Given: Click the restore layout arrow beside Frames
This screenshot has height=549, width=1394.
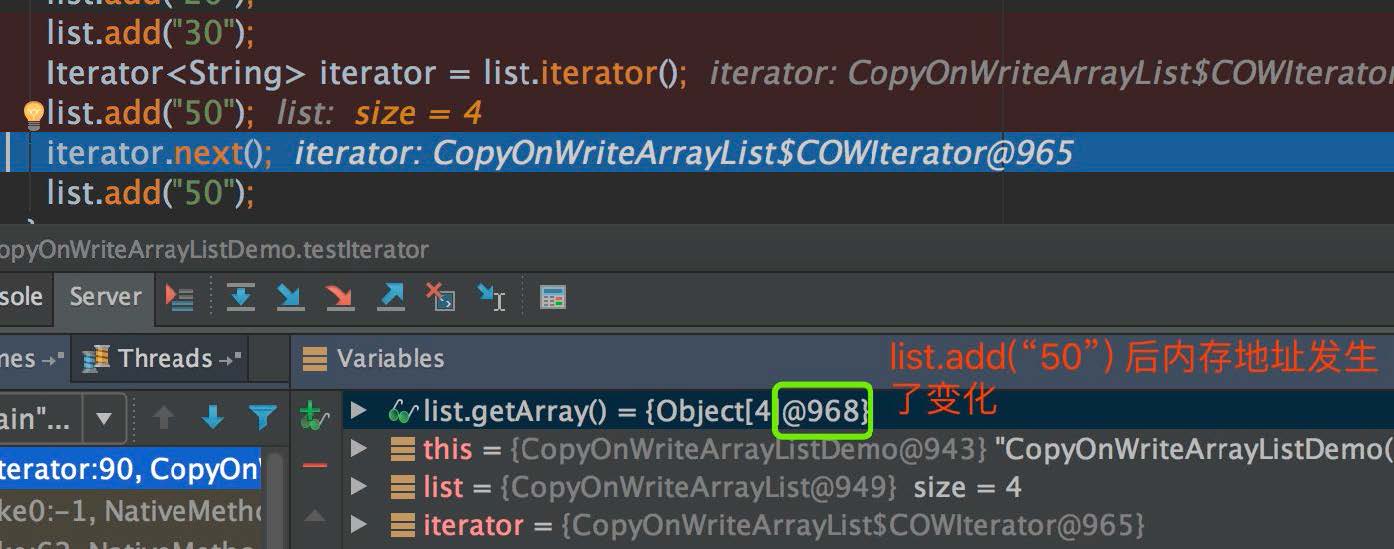Looking at the screenshot, I should [53, 358].
